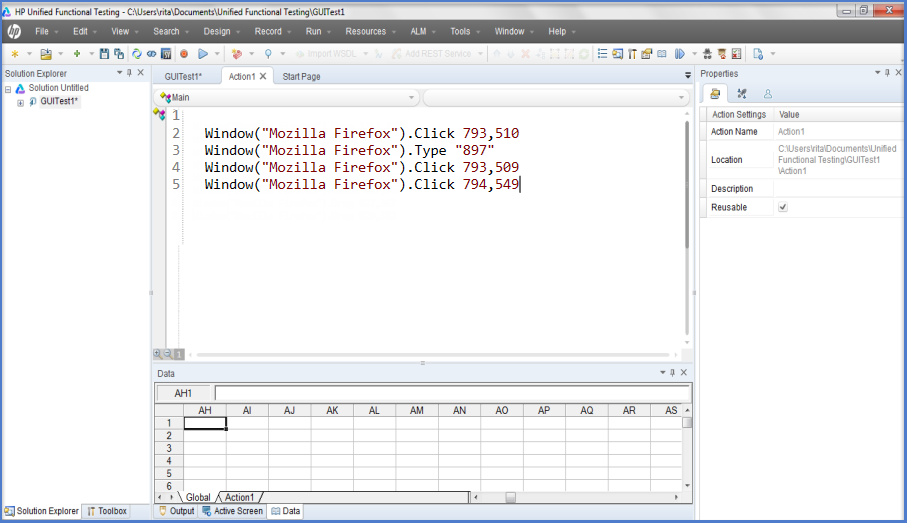This screenshot has height=523, width=907.
Task: Open the File menu
Action: (x=42, y=31)
